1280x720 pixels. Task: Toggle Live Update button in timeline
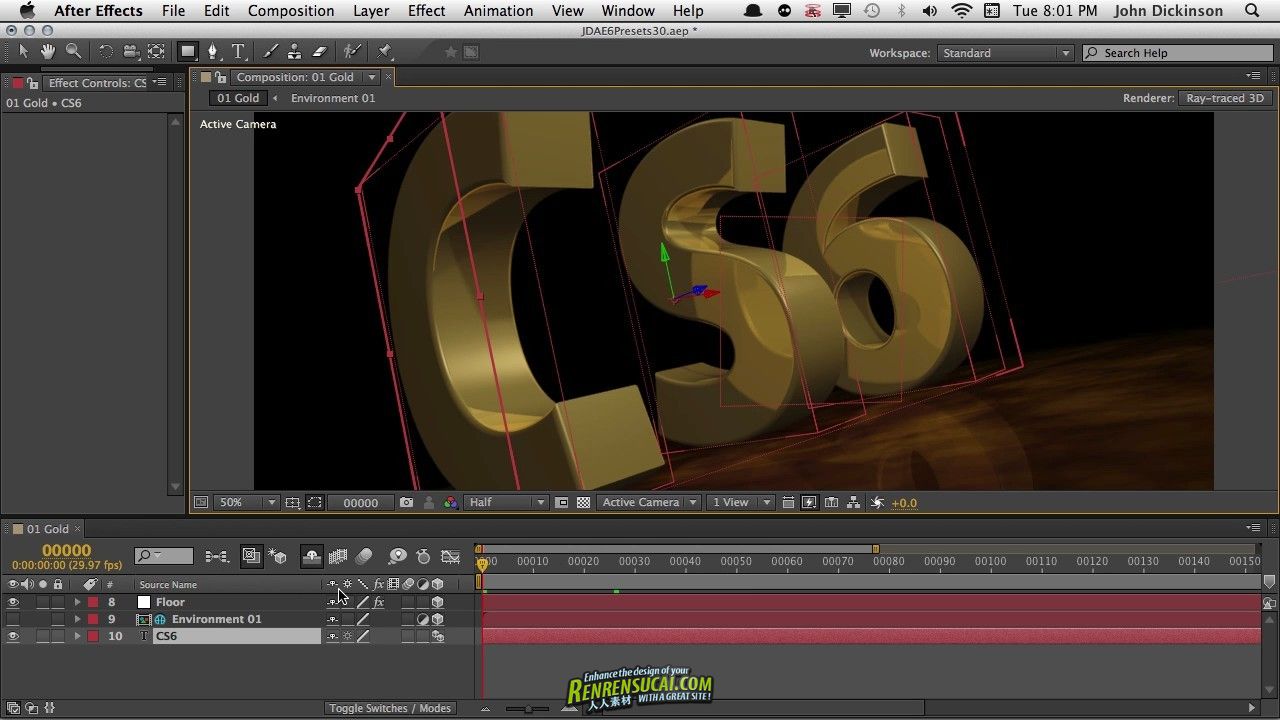[x=251, y=556]
